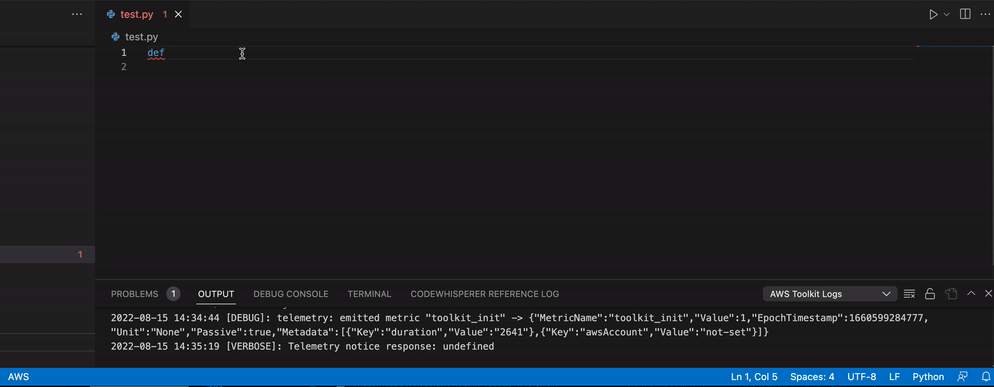Image resolution: width=994 pixels, height=387 pixels.
Task: Click the def keyword on line 1
Action: (x=156, y=53)
